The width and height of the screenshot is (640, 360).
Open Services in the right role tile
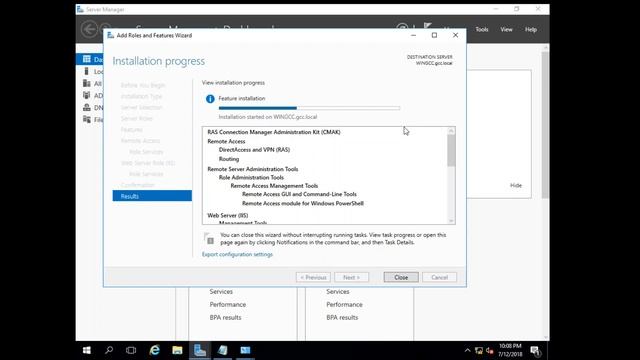pos(338,291)
